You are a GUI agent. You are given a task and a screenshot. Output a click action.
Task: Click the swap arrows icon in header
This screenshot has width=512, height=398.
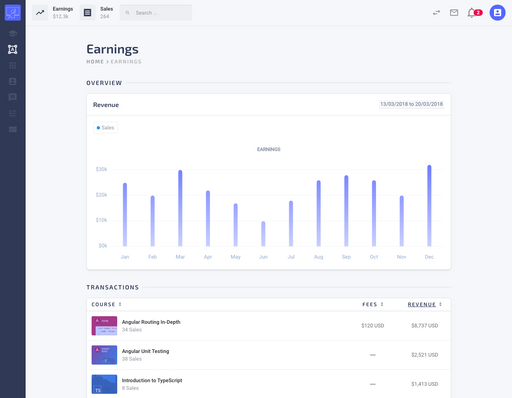coord(436,13)
